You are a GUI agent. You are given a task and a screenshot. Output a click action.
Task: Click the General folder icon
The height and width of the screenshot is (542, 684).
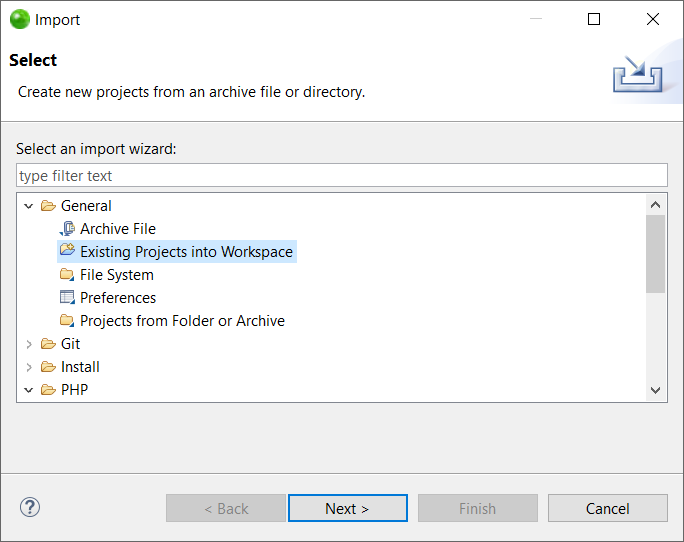(48, 206)
